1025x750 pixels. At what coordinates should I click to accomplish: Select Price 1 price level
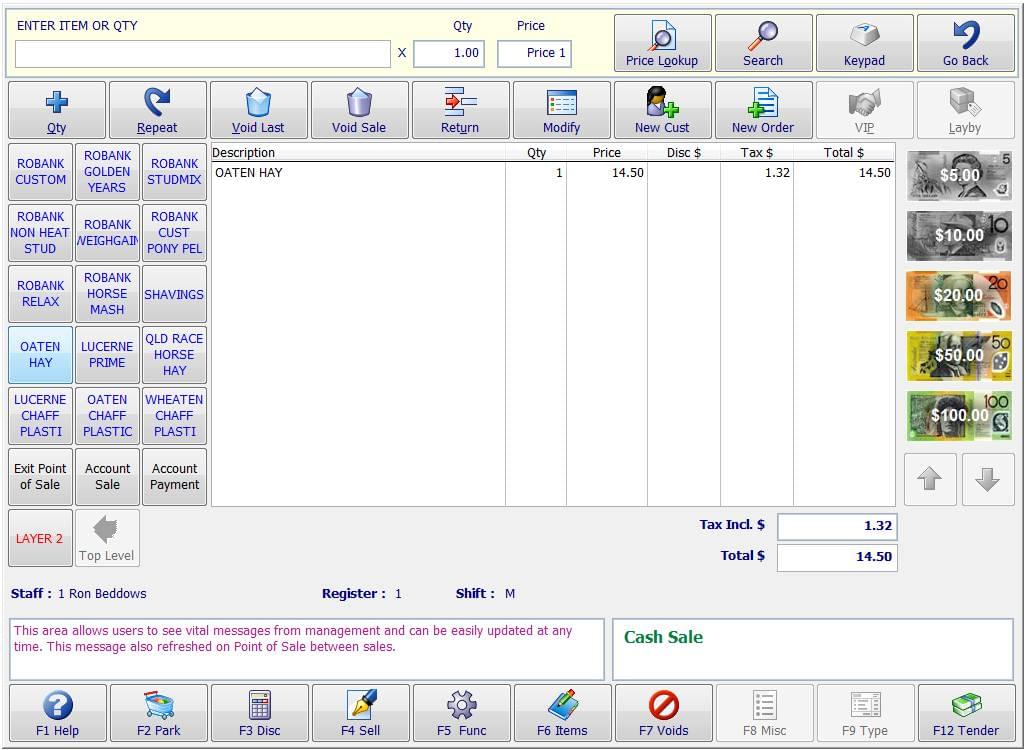pos(534,54)
